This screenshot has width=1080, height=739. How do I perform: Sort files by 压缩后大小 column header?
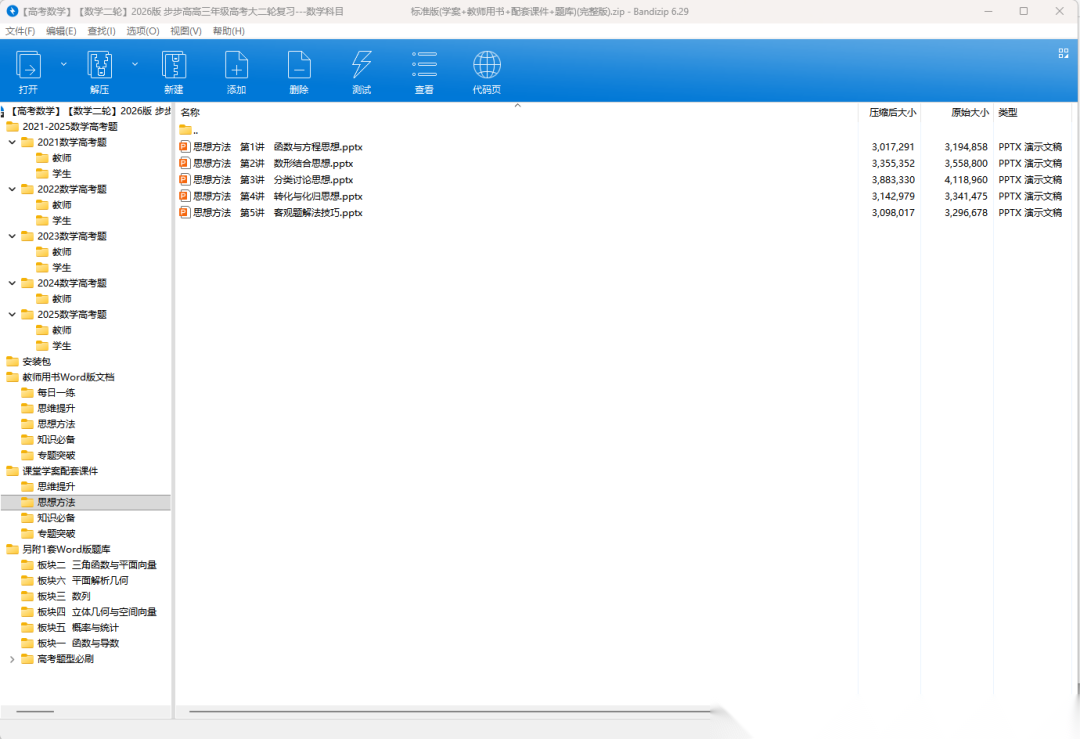click(x=891, y=113)
